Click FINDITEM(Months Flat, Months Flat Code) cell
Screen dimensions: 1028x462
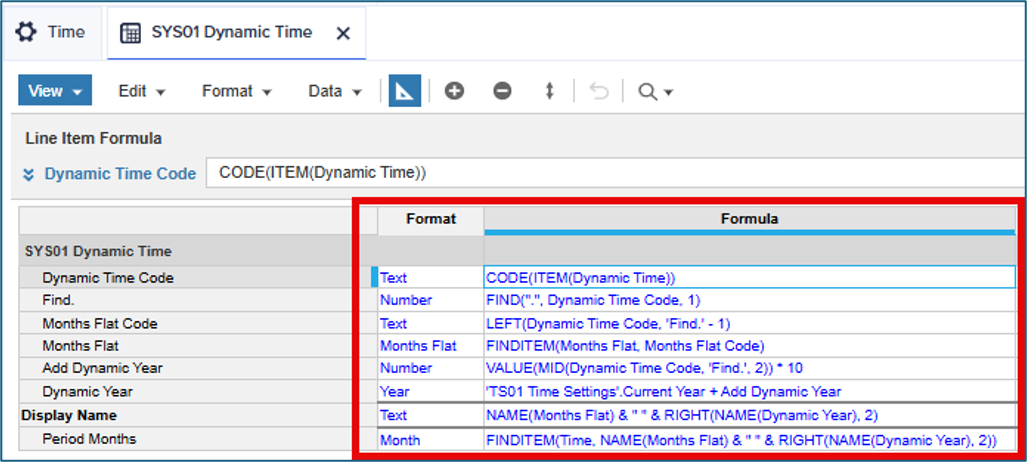(749, 345)
